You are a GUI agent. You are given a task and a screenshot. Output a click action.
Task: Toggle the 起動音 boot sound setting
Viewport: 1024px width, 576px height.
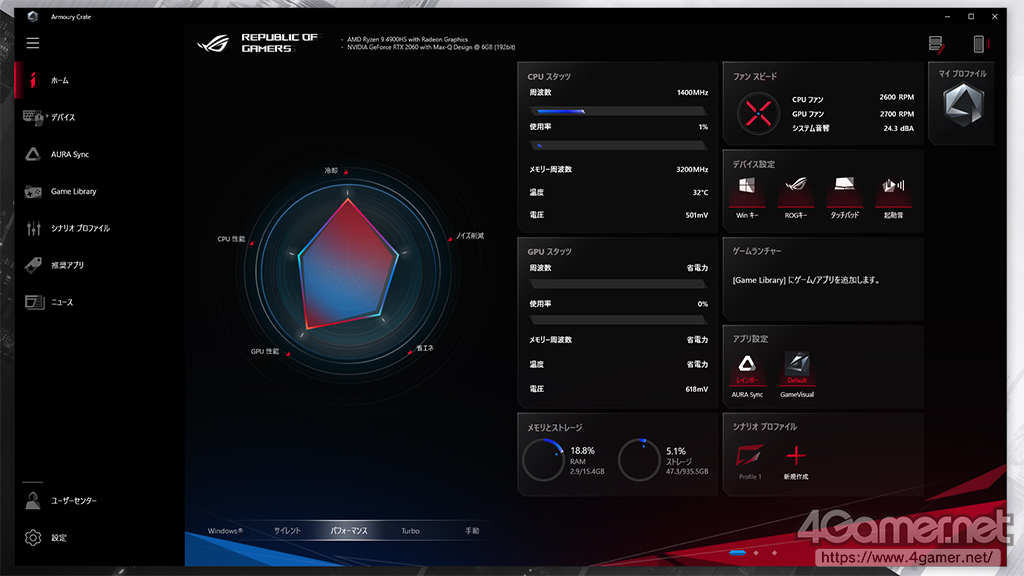(x=893, y=197)
